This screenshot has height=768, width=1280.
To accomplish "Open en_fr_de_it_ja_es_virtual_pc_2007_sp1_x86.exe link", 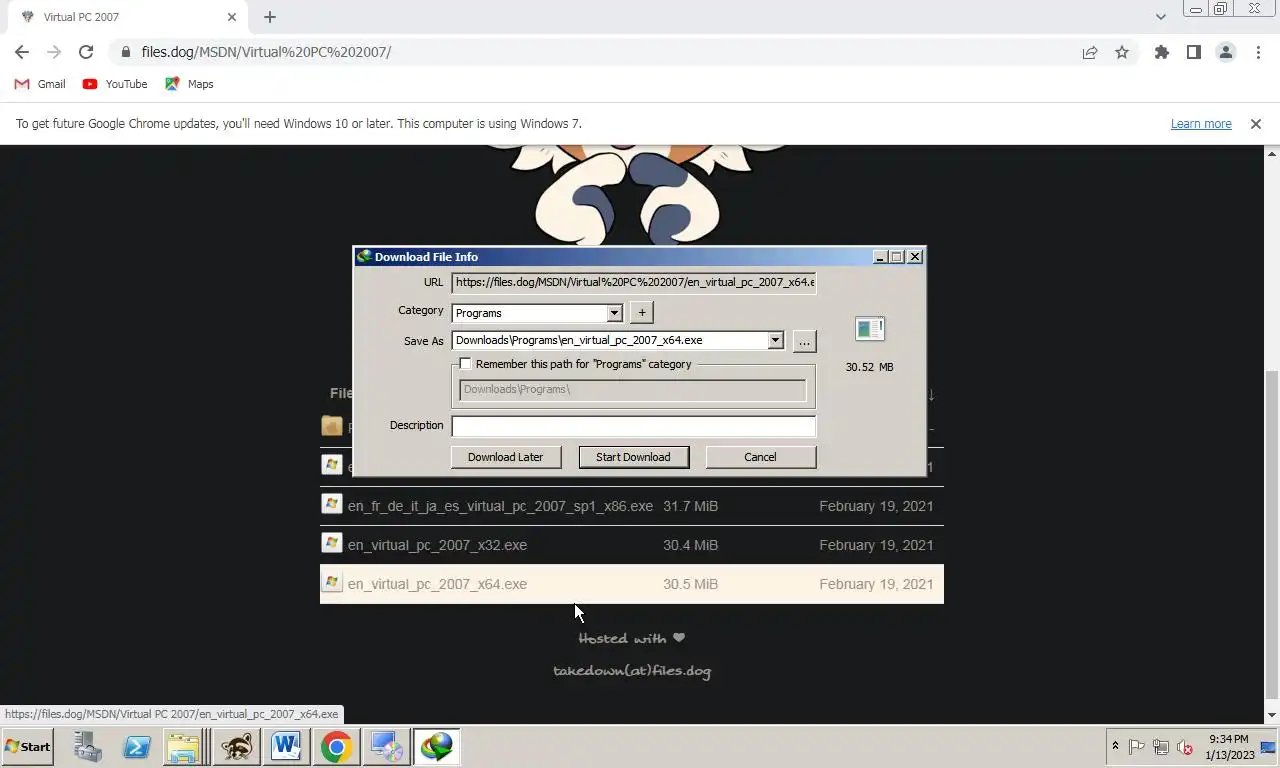I will pos(500,506).
